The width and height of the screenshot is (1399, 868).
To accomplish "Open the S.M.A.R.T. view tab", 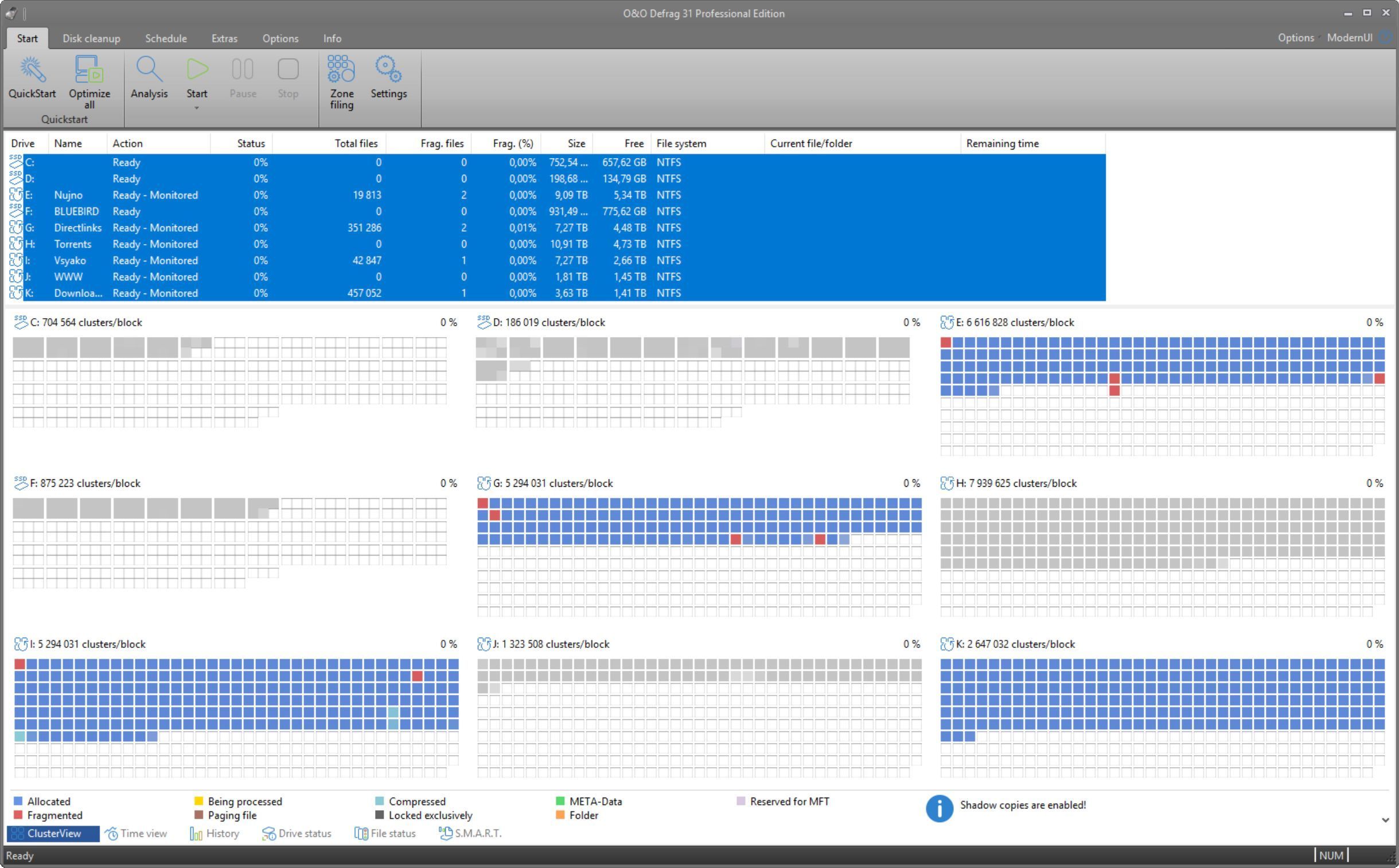I will click(x=470, y=834).
